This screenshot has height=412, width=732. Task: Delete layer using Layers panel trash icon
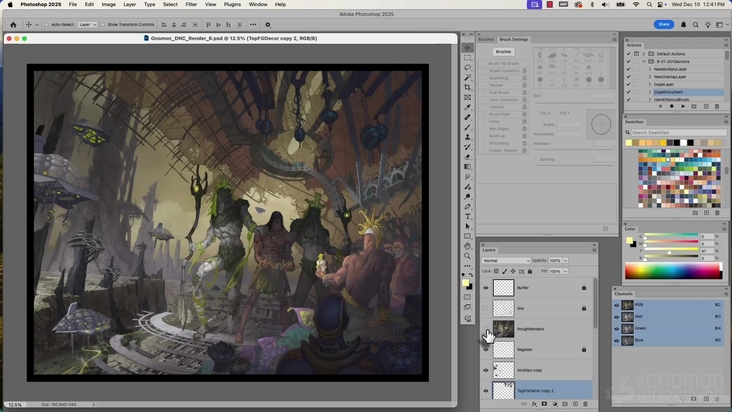[x=586, y=404]
